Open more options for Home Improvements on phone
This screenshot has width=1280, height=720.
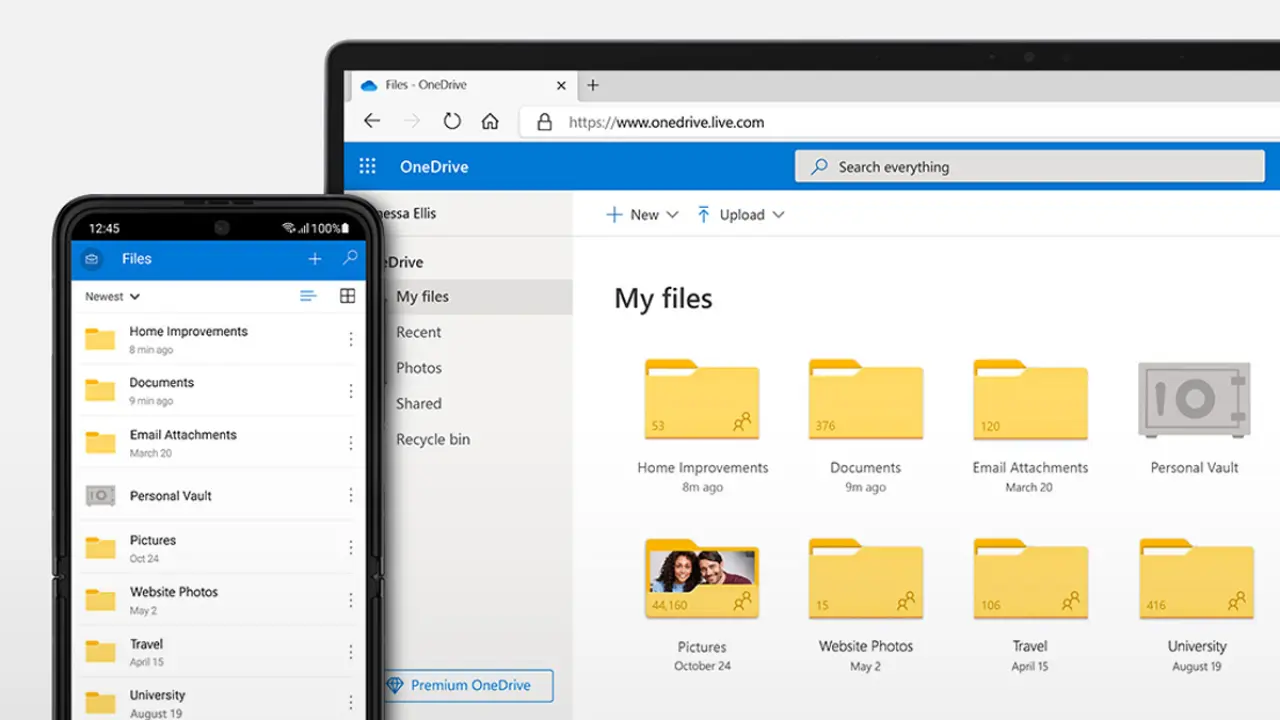(x=351, y=340)
